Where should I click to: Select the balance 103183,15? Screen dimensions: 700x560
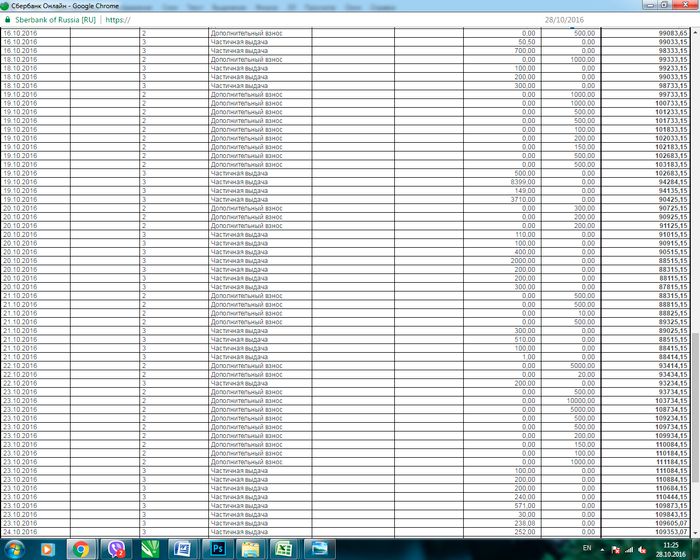click(671, 164)
